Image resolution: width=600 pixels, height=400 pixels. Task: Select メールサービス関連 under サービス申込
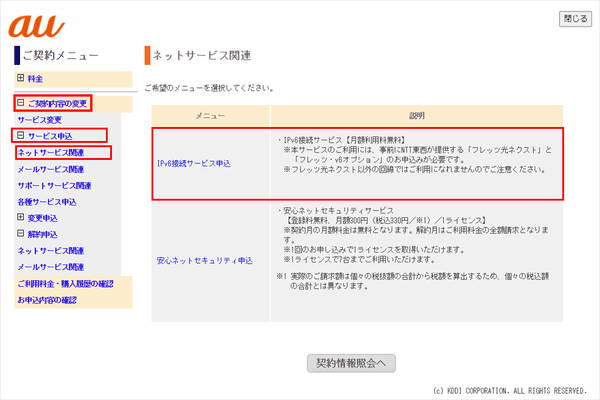[50, 169]
